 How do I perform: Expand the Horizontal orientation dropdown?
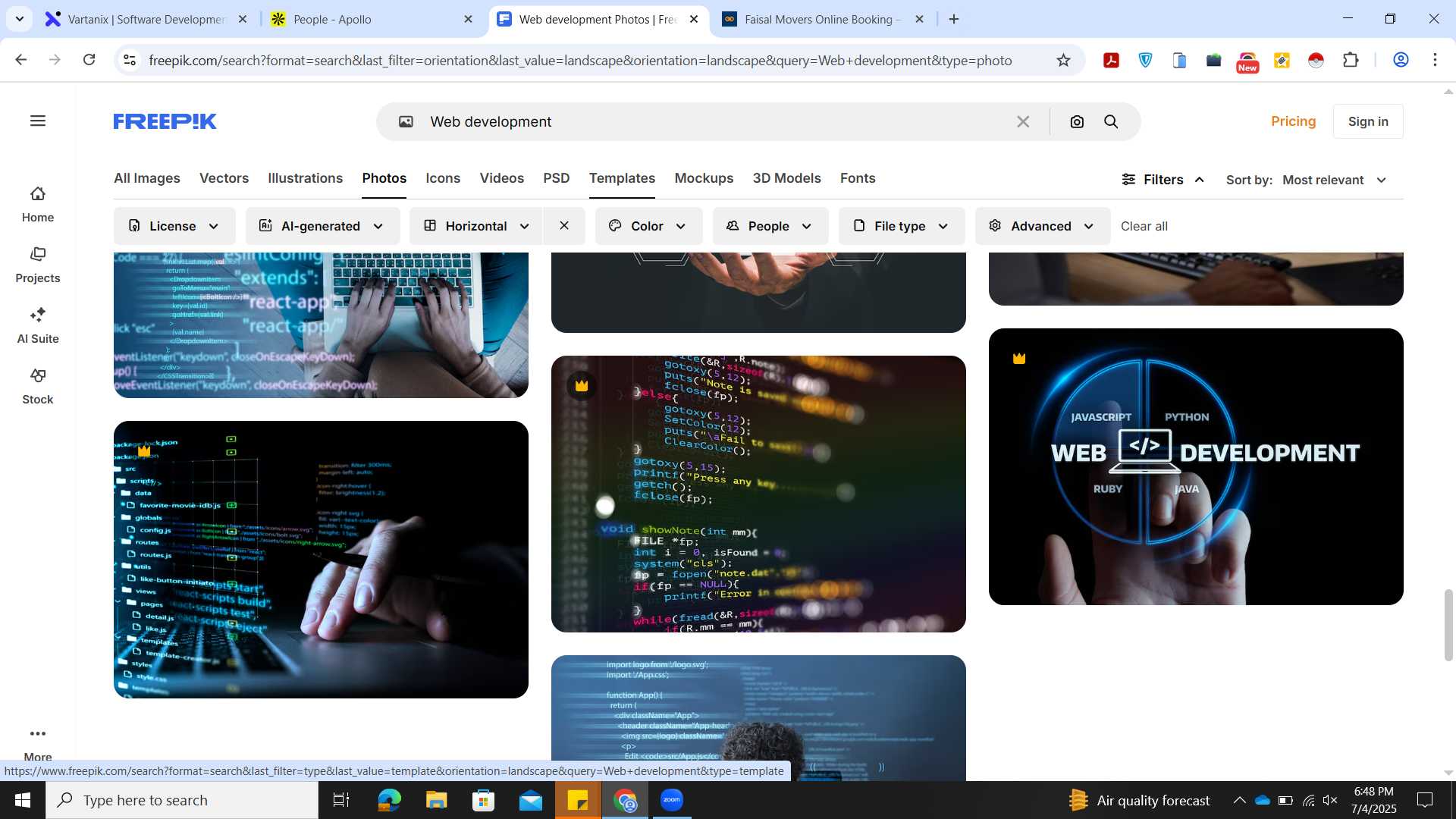tap(476, 226)
